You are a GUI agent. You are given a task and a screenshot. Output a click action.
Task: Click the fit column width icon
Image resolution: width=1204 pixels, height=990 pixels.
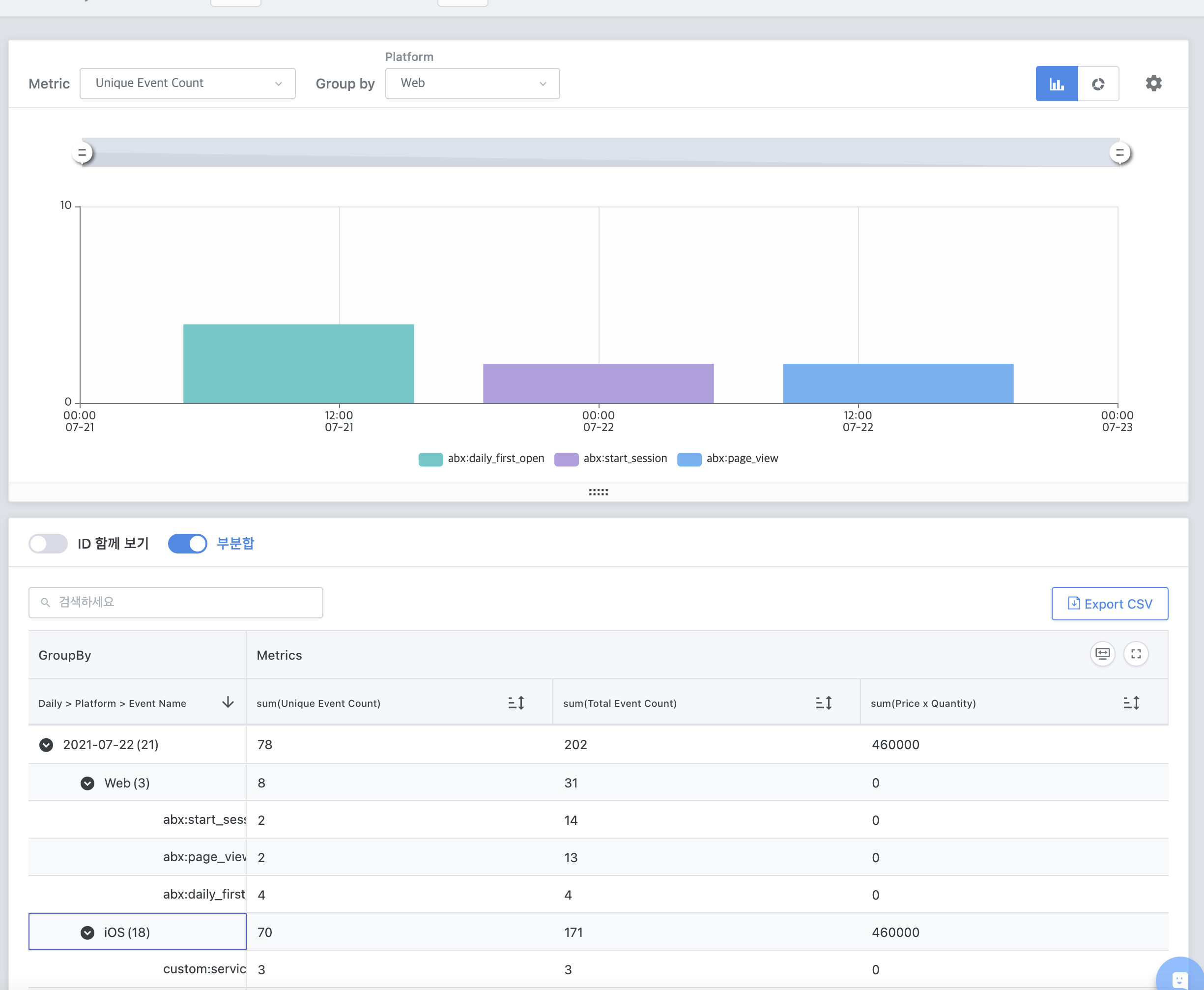pos(1103,654)
